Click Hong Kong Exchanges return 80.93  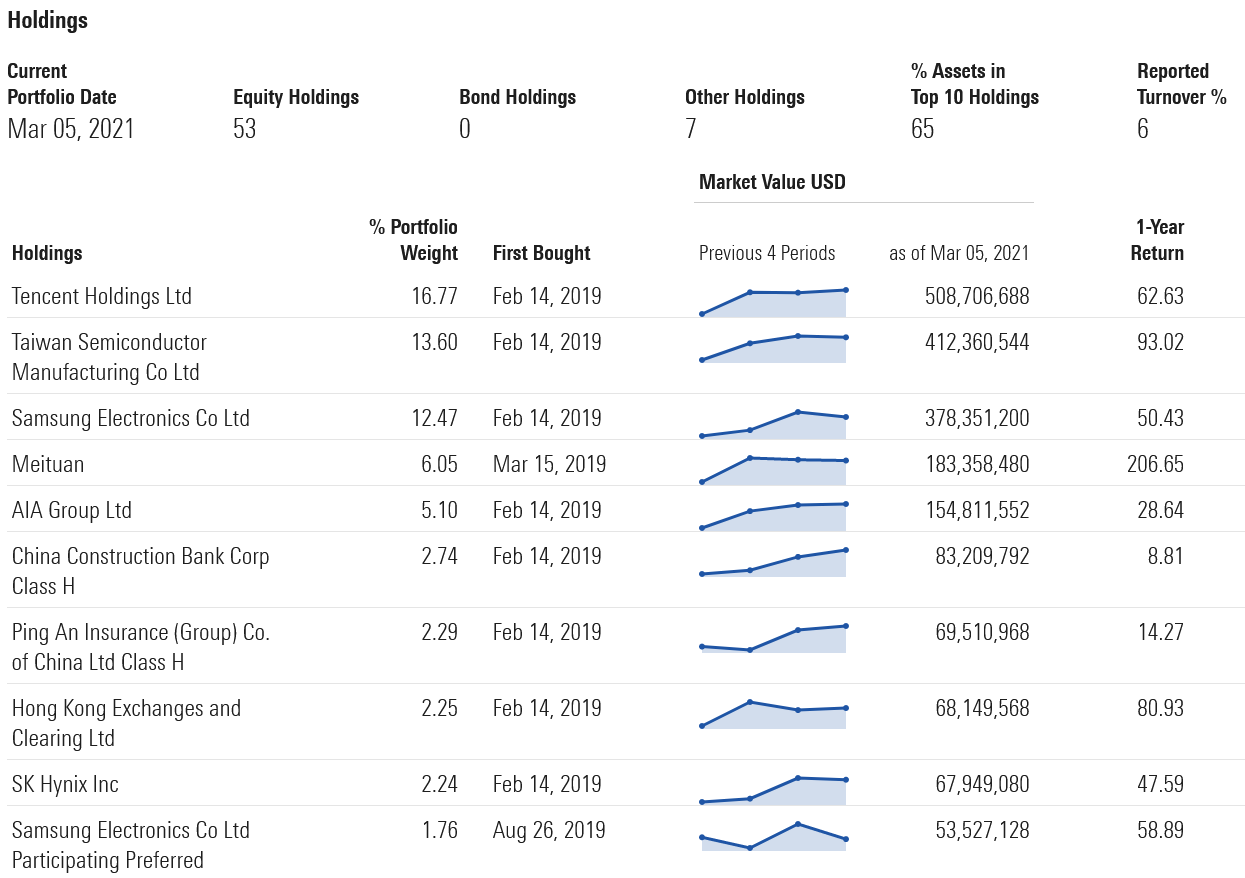pyautogui.click(x=1160, y=708)
